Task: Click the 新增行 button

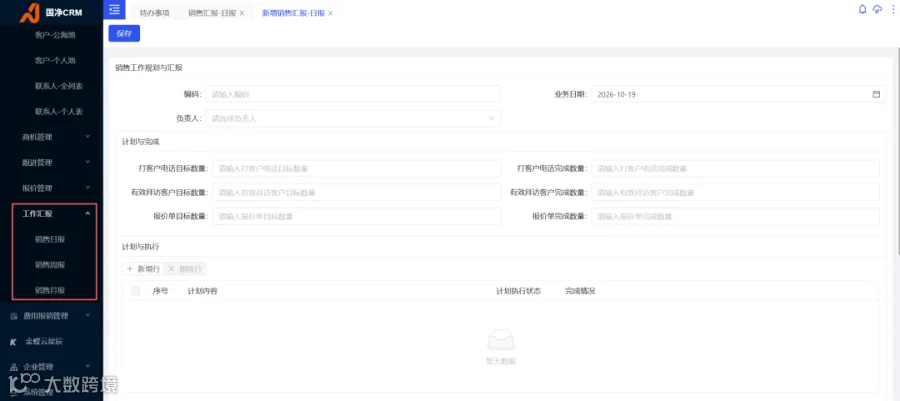Action: 143,268
